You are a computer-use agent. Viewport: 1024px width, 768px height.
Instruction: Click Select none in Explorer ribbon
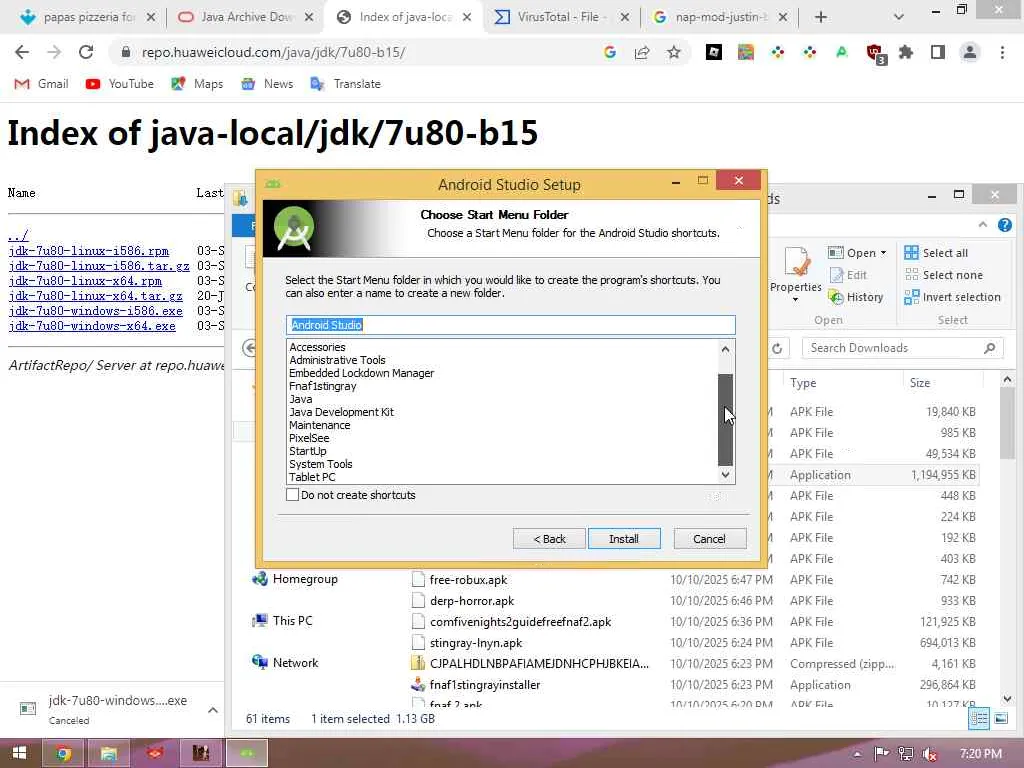click(x=944, y=275)
